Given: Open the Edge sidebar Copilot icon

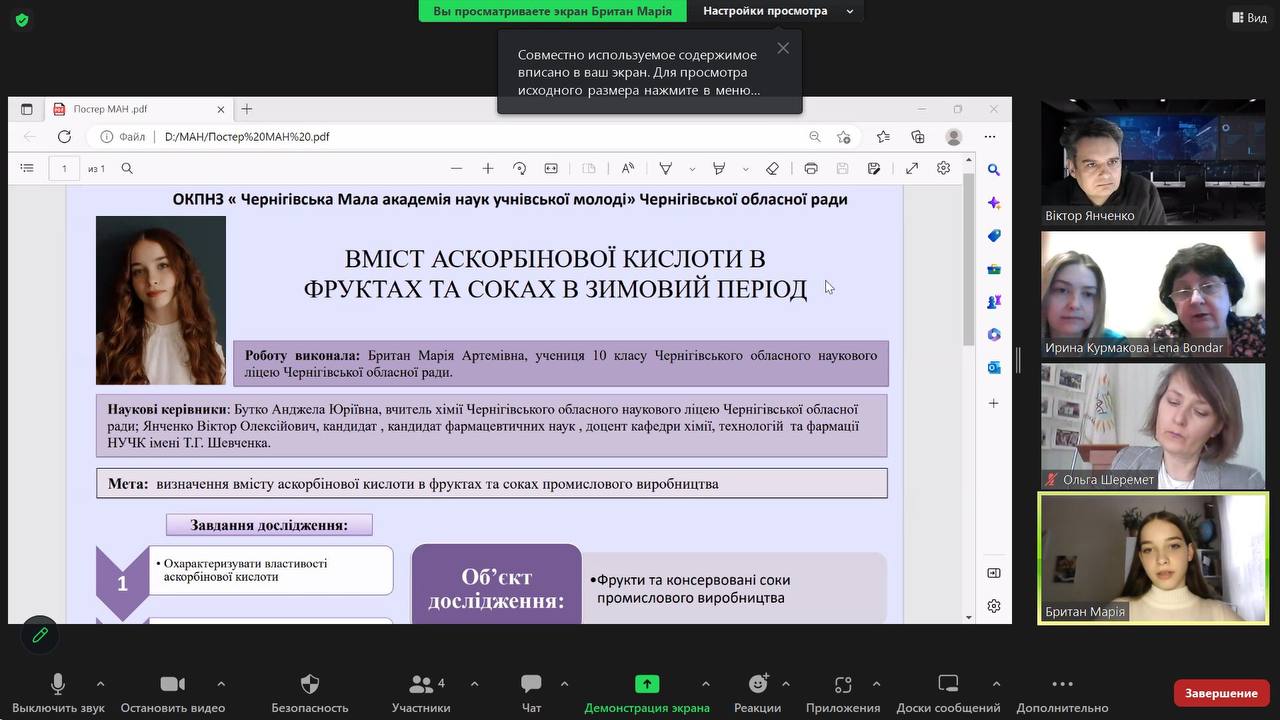Looking at the screenshot, I should coord(994,203).
